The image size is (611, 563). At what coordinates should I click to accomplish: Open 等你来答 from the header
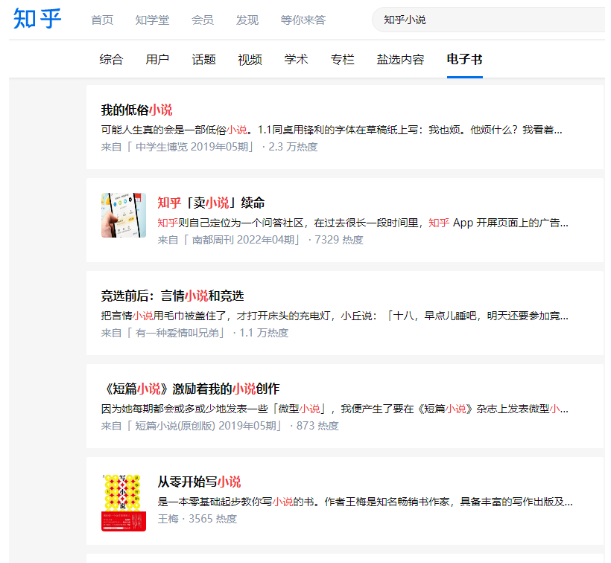click(x=303, y=20)
